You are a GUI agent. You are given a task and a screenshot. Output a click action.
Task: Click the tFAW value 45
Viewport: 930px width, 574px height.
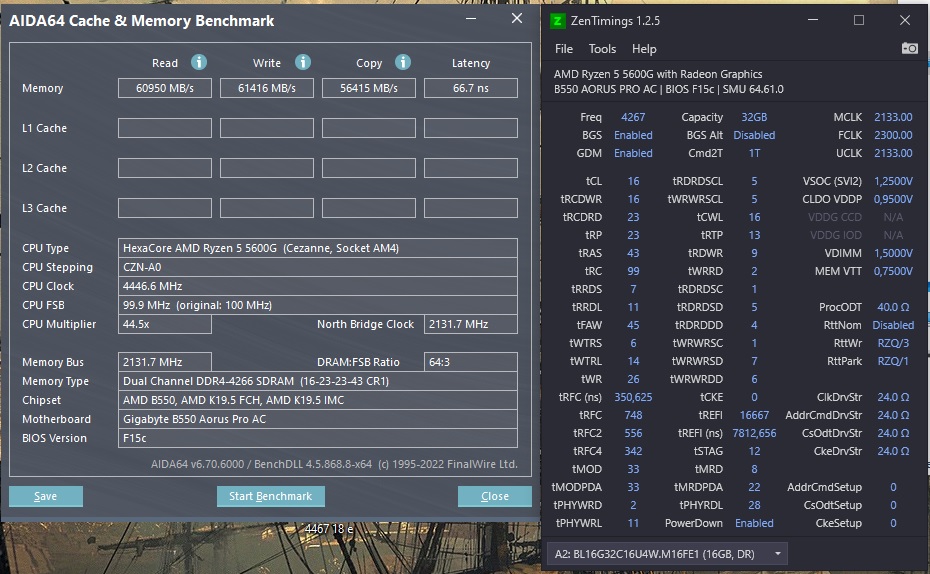tap(633, 325)
